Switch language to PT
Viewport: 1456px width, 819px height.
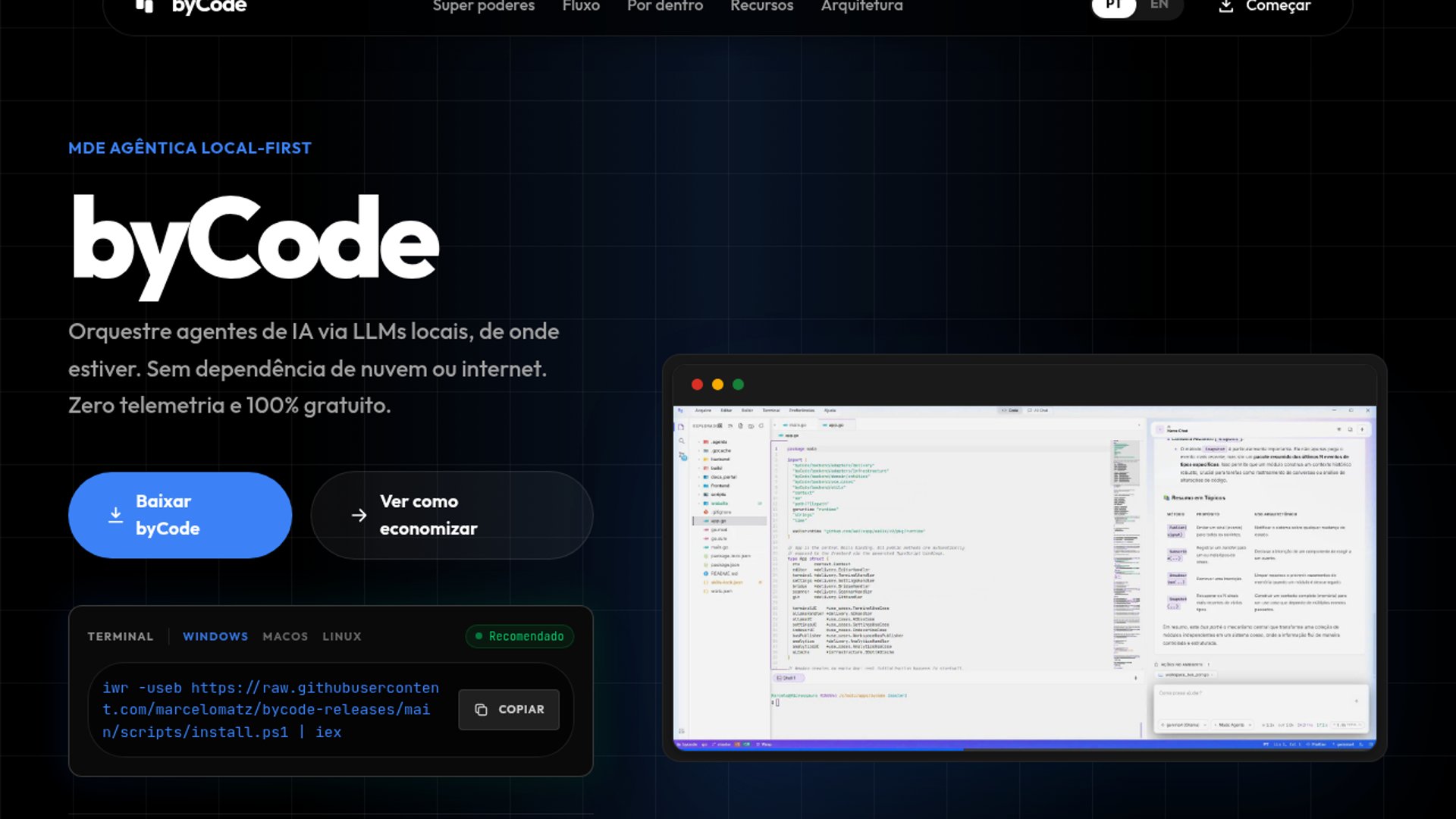(x=1113, y=6)
